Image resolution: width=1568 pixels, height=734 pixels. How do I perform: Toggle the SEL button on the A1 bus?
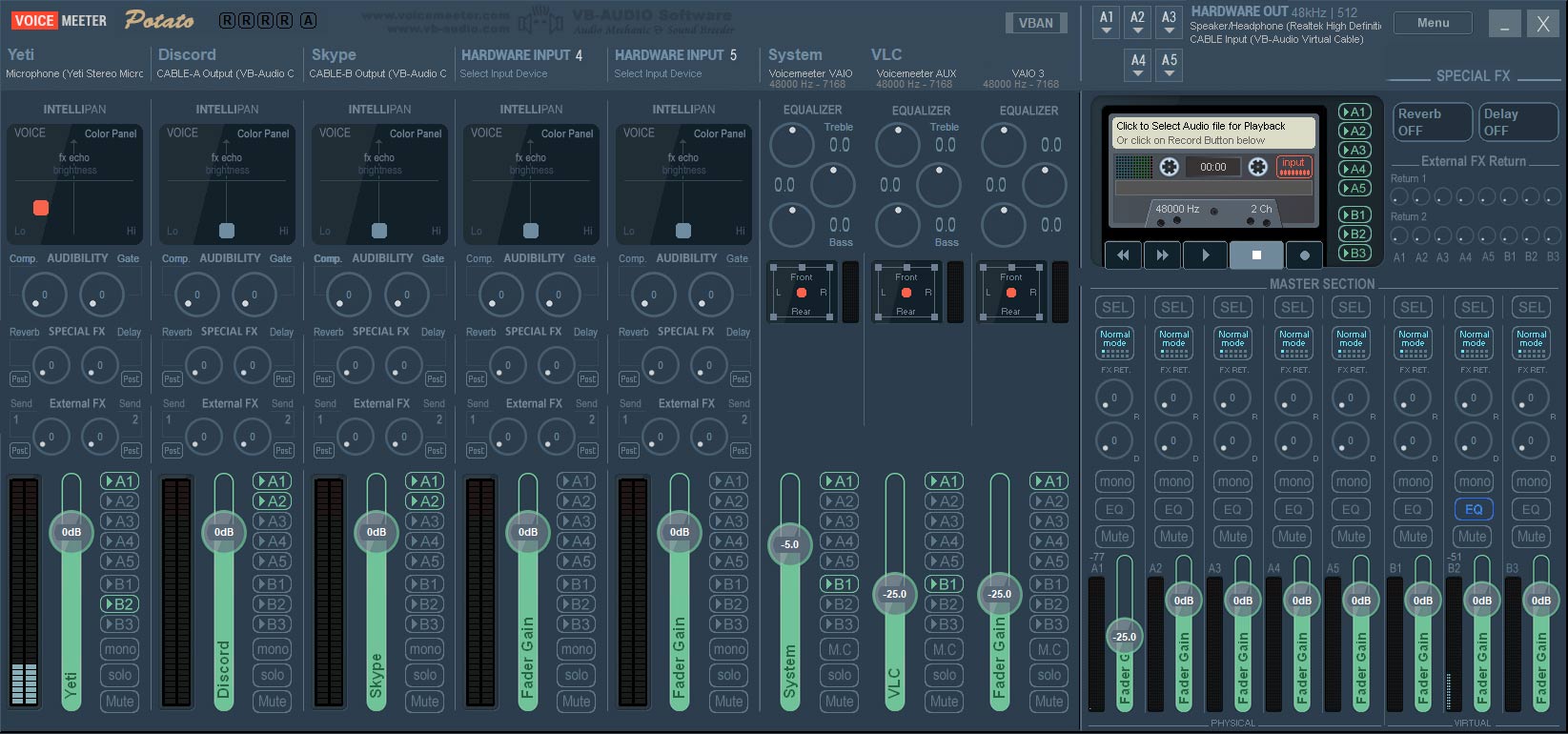tap(1115, 307)
